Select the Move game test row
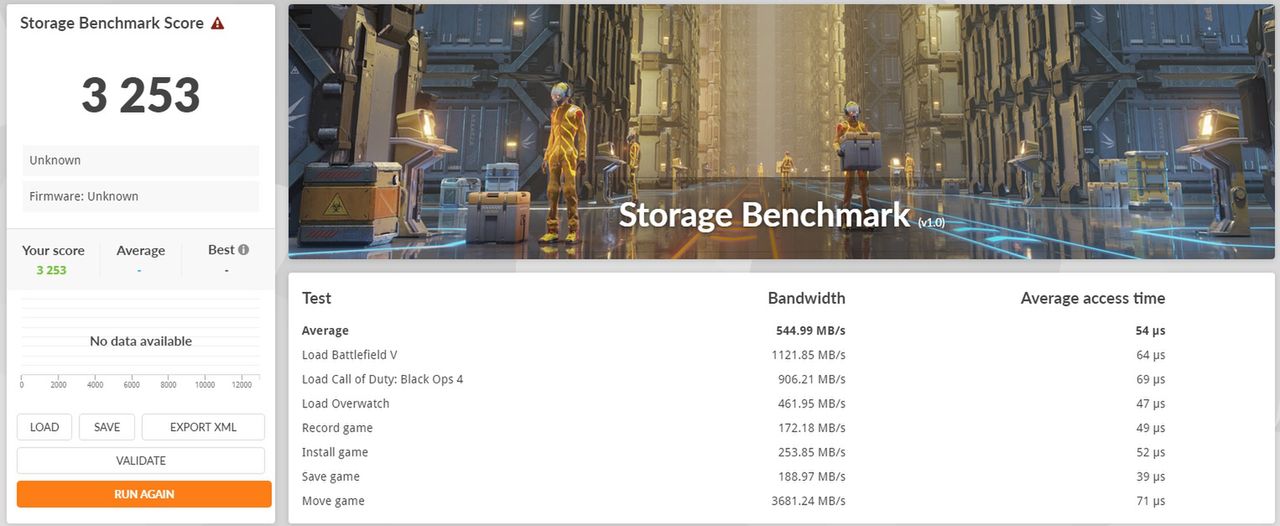Viewport: 1280px width, 526px height. (x=733, y=501)
